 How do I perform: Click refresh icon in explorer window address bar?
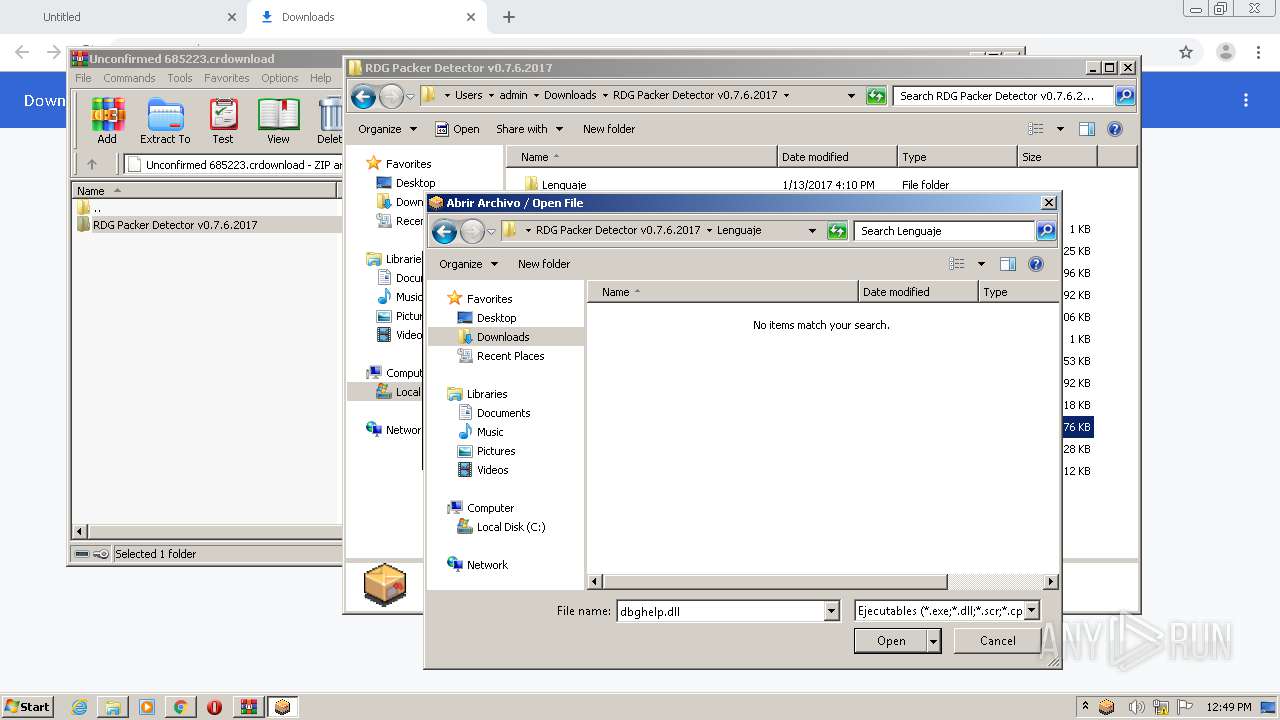[x=876, y=96]
